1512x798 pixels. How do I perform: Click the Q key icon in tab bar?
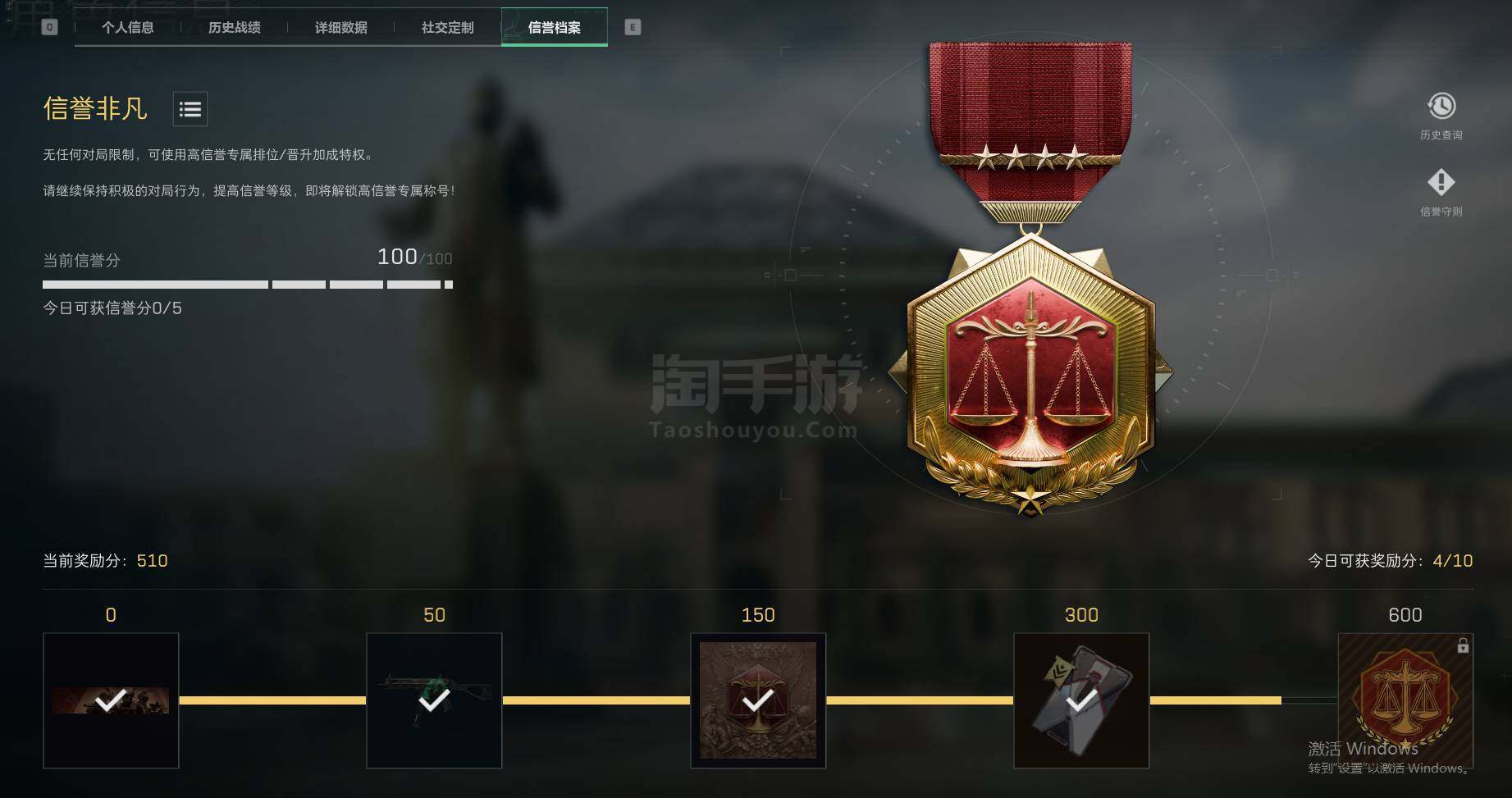[49, 27]
